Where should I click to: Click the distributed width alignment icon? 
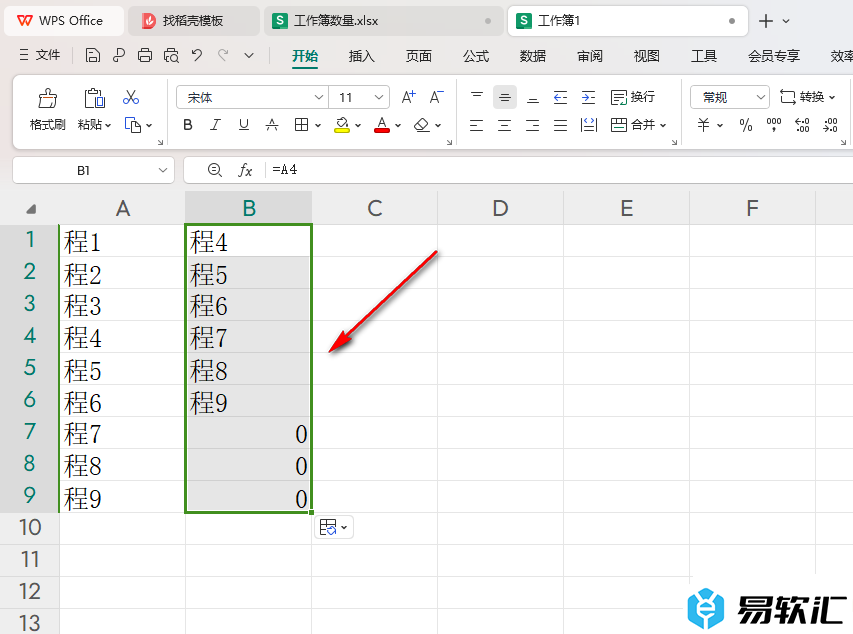(589, 125)
